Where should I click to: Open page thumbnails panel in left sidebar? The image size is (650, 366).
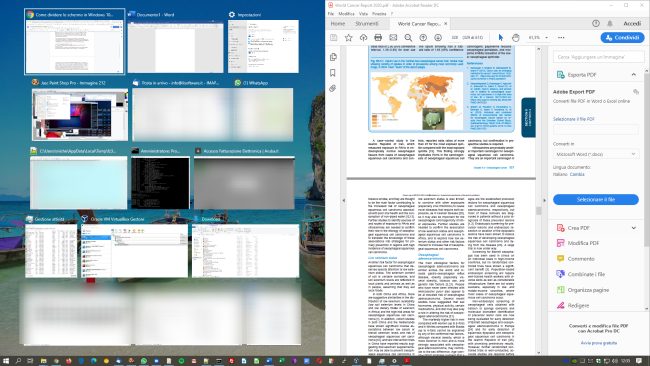(333, 57)
